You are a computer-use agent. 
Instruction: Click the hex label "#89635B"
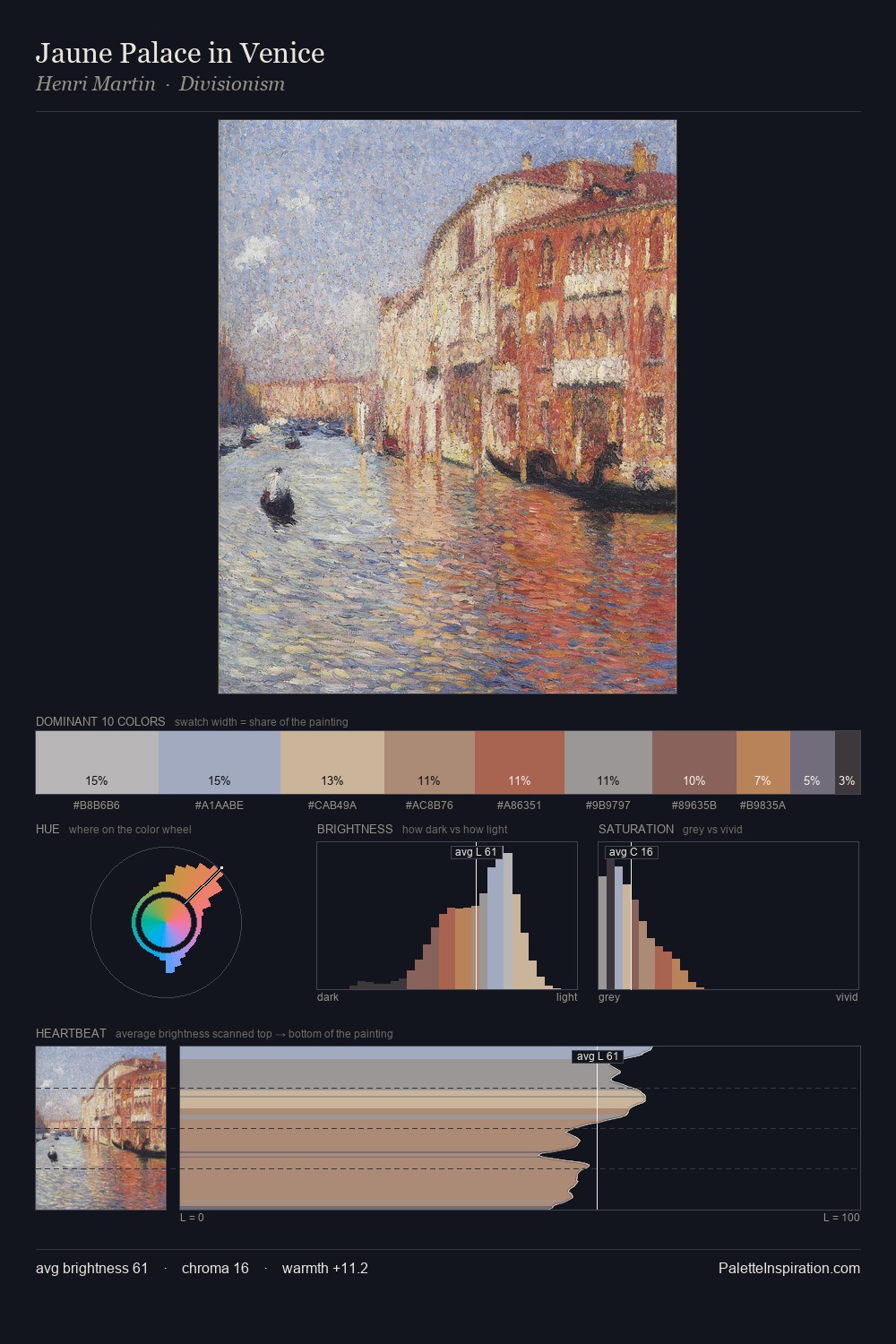(x=694, y=806)
